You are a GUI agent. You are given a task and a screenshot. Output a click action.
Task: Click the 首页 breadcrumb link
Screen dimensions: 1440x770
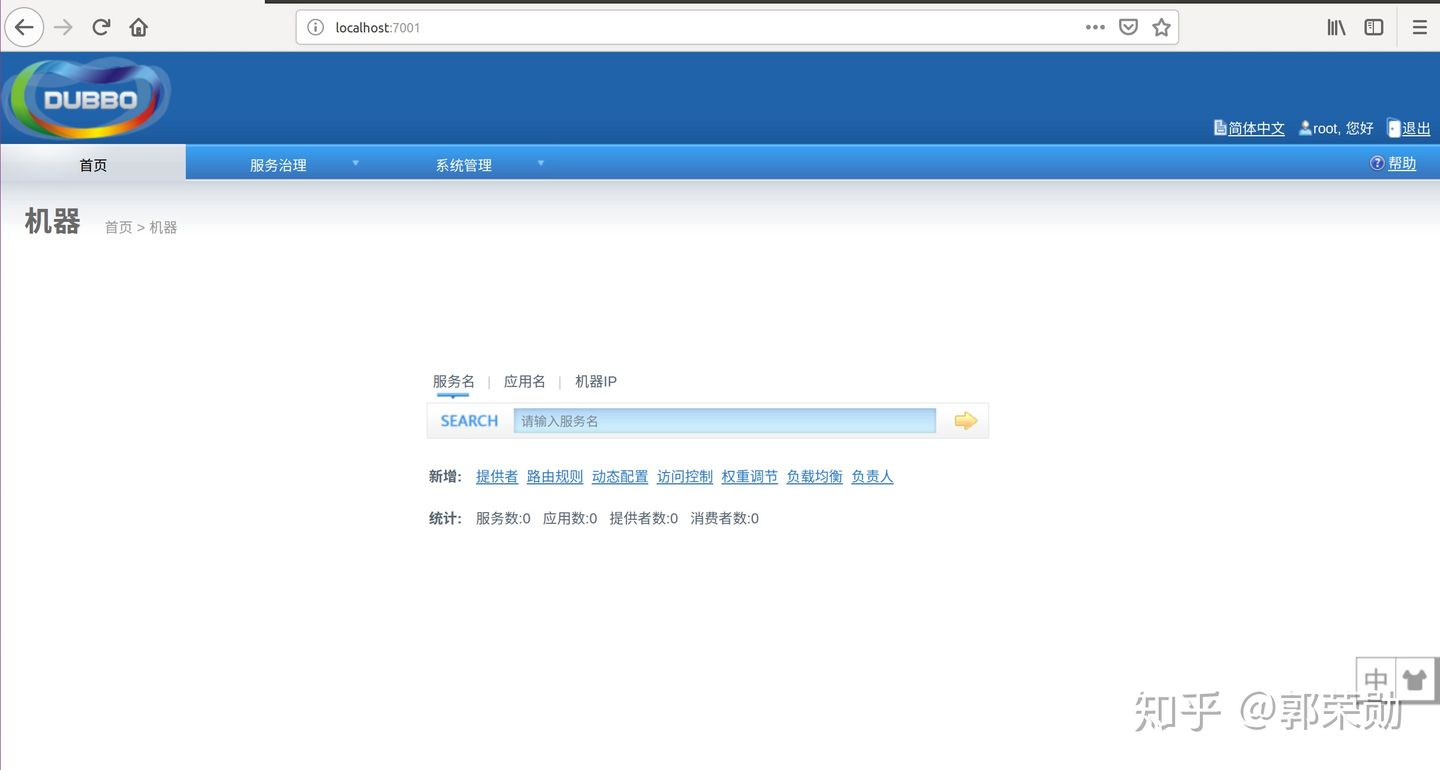(x=118, y=227)
